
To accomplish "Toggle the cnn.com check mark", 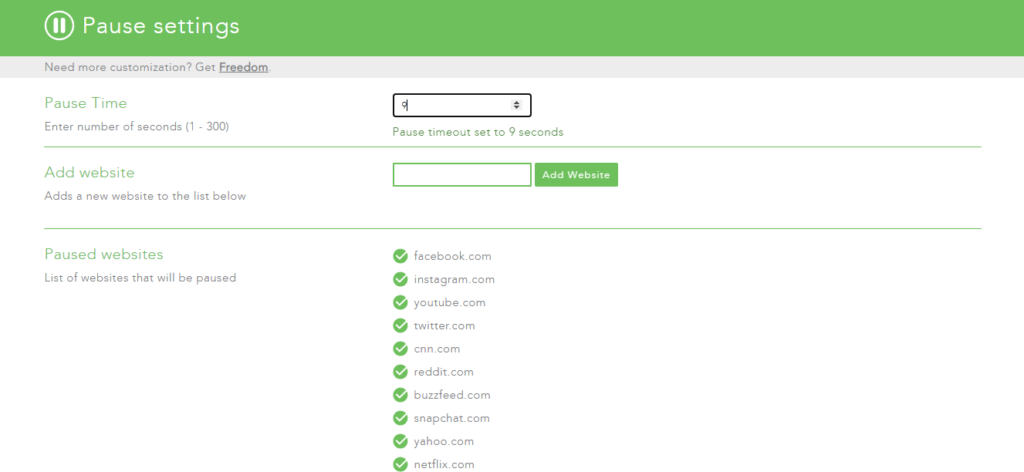I will [400, 349].
